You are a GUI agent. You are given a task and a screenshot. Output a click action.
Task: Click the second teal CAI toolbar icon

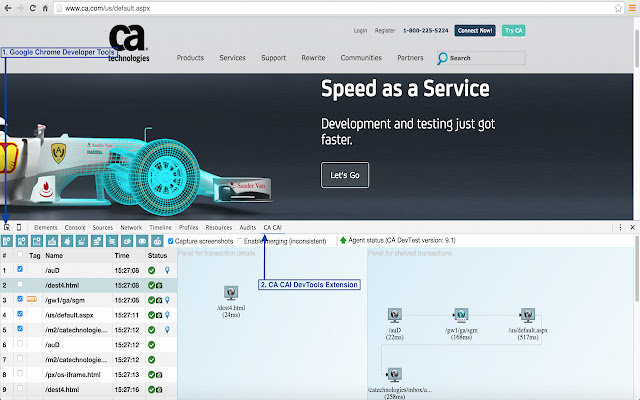(22, 241)
